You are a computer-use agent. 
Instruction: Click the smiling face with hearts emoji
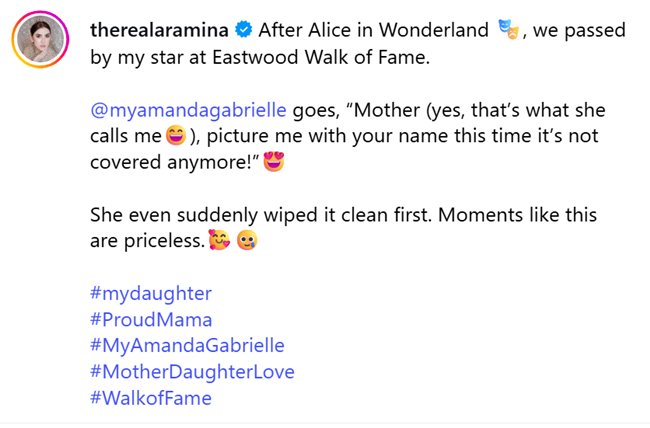click(x=219, y=240)
